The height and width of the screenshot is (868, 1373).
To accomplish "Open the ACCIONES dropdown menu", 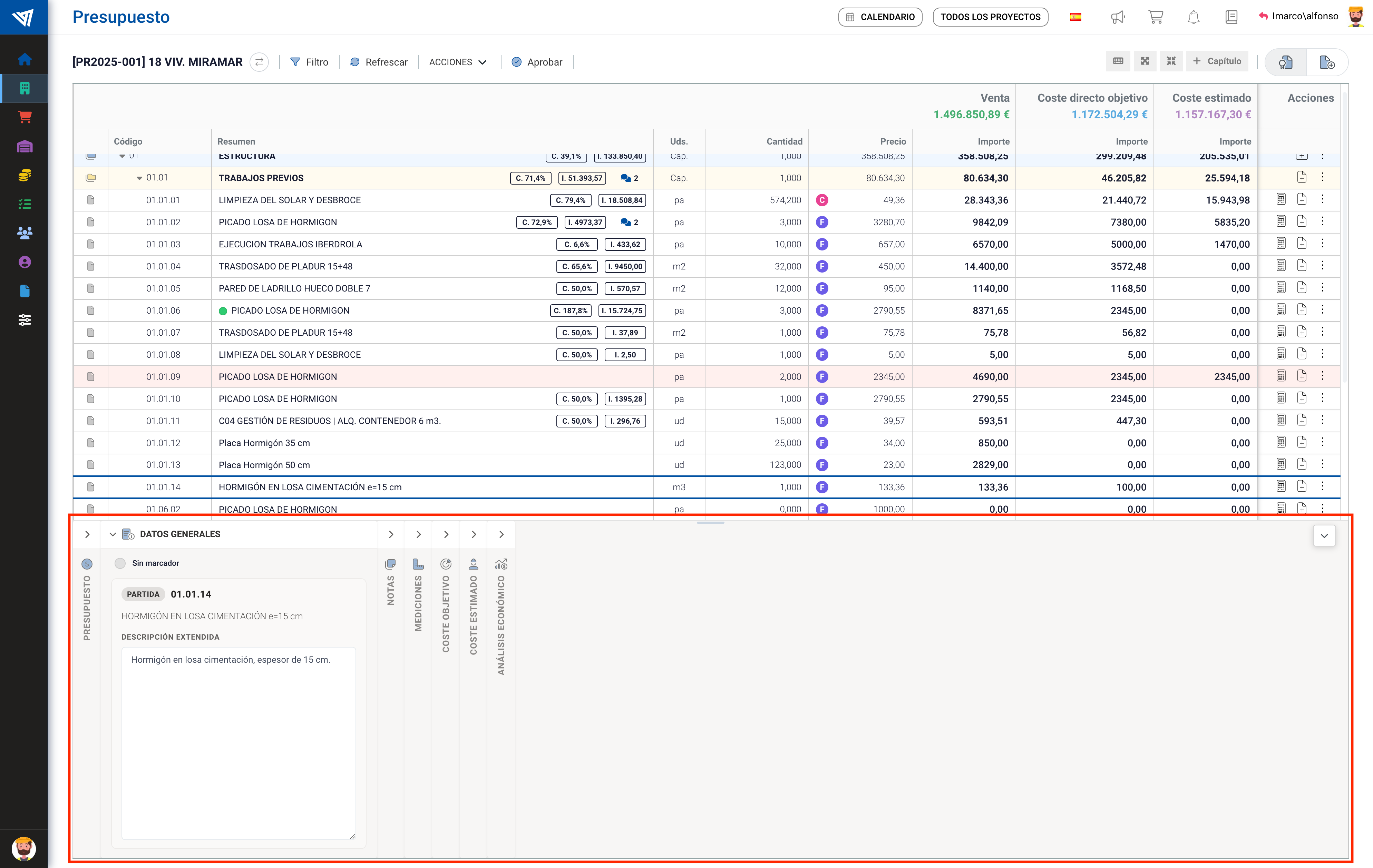I will click(457, 62).
